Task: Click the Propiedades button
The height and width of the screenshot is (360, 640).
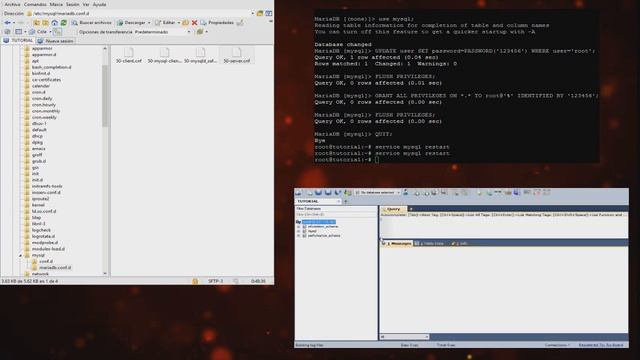Action: pyautogui.click(x=217, y=23)
